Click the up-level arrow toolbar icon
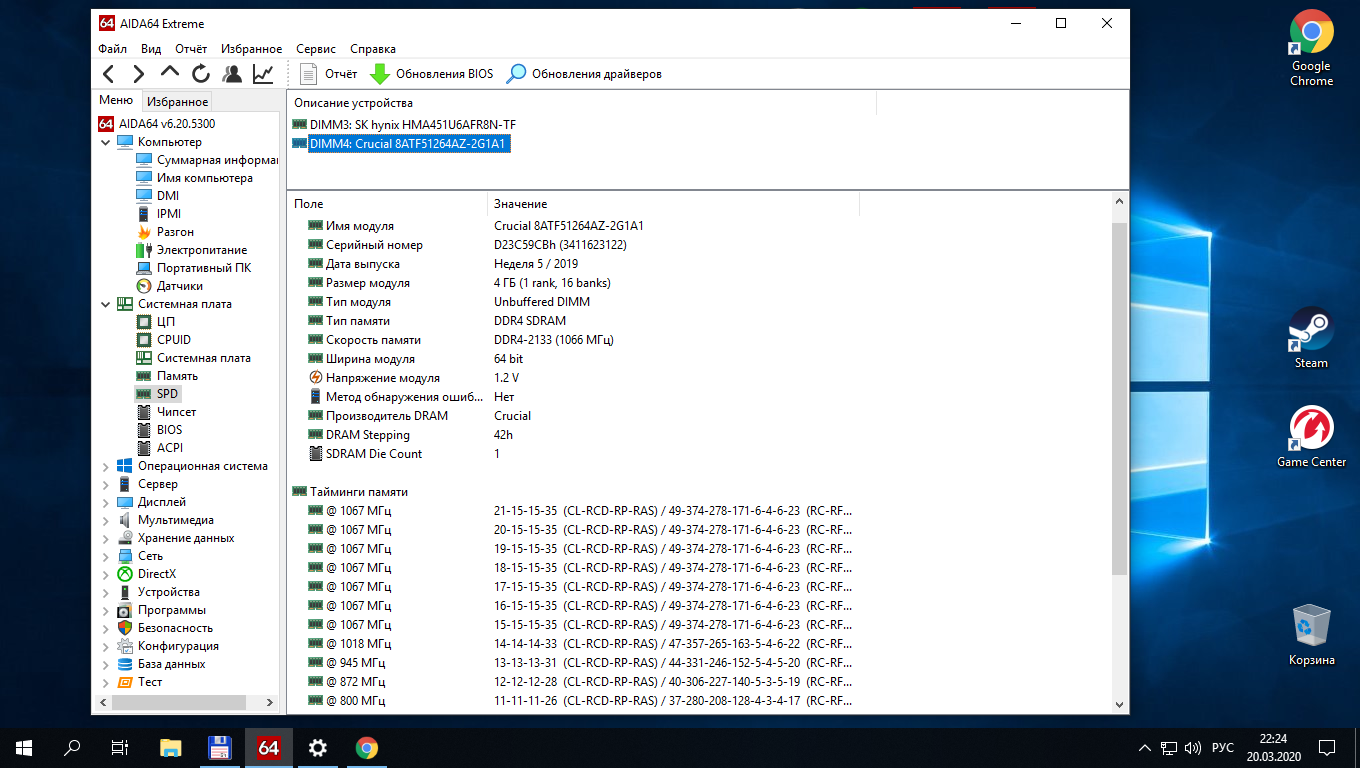The image size is (1360, 768). [170, 73]
